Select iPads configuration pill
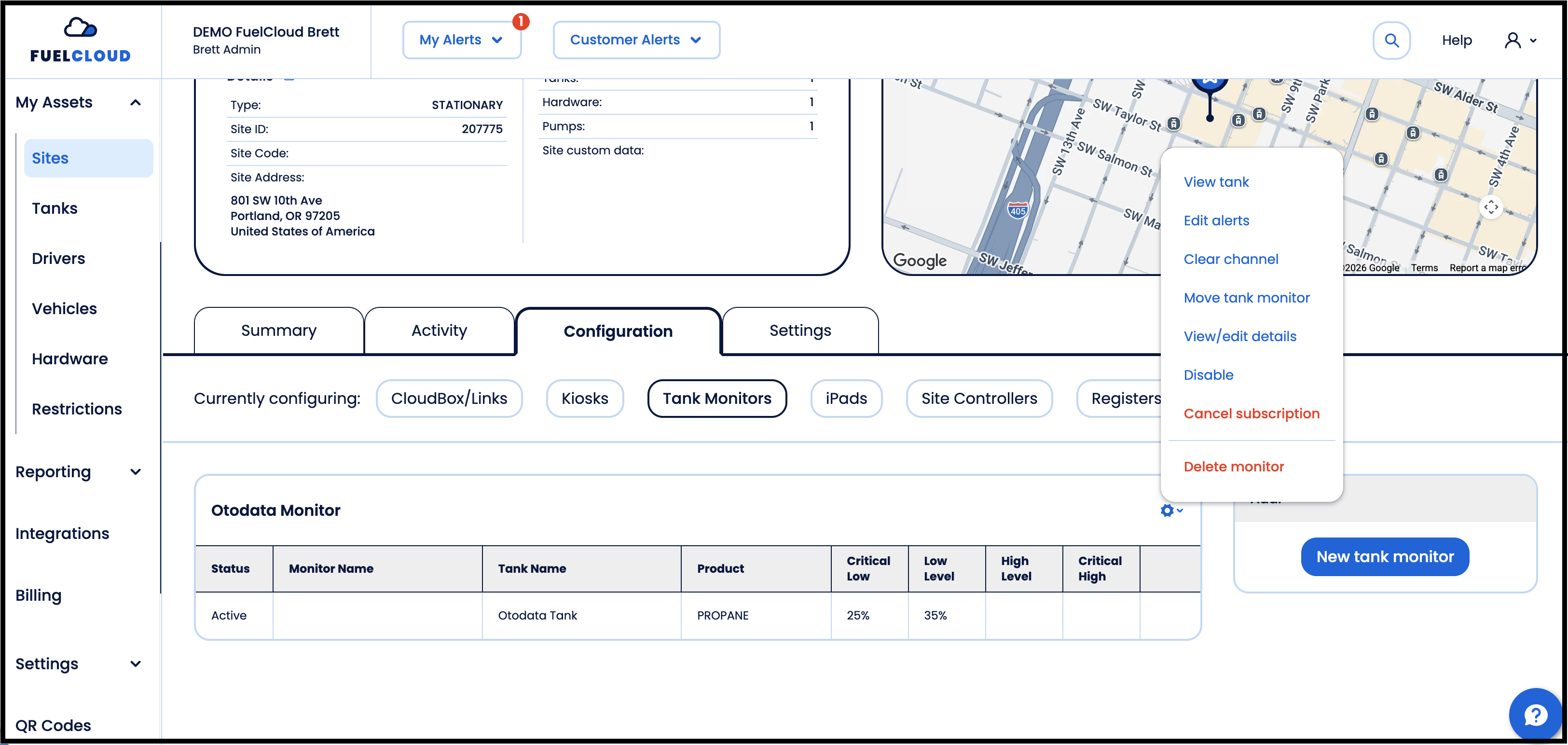1568x745 pixels. [x=846, y=398]
